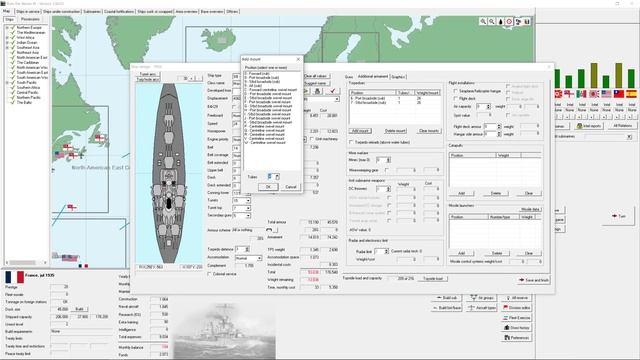Click Turret arcs button
The image size is (640, 360).
(x=148, y=74)
